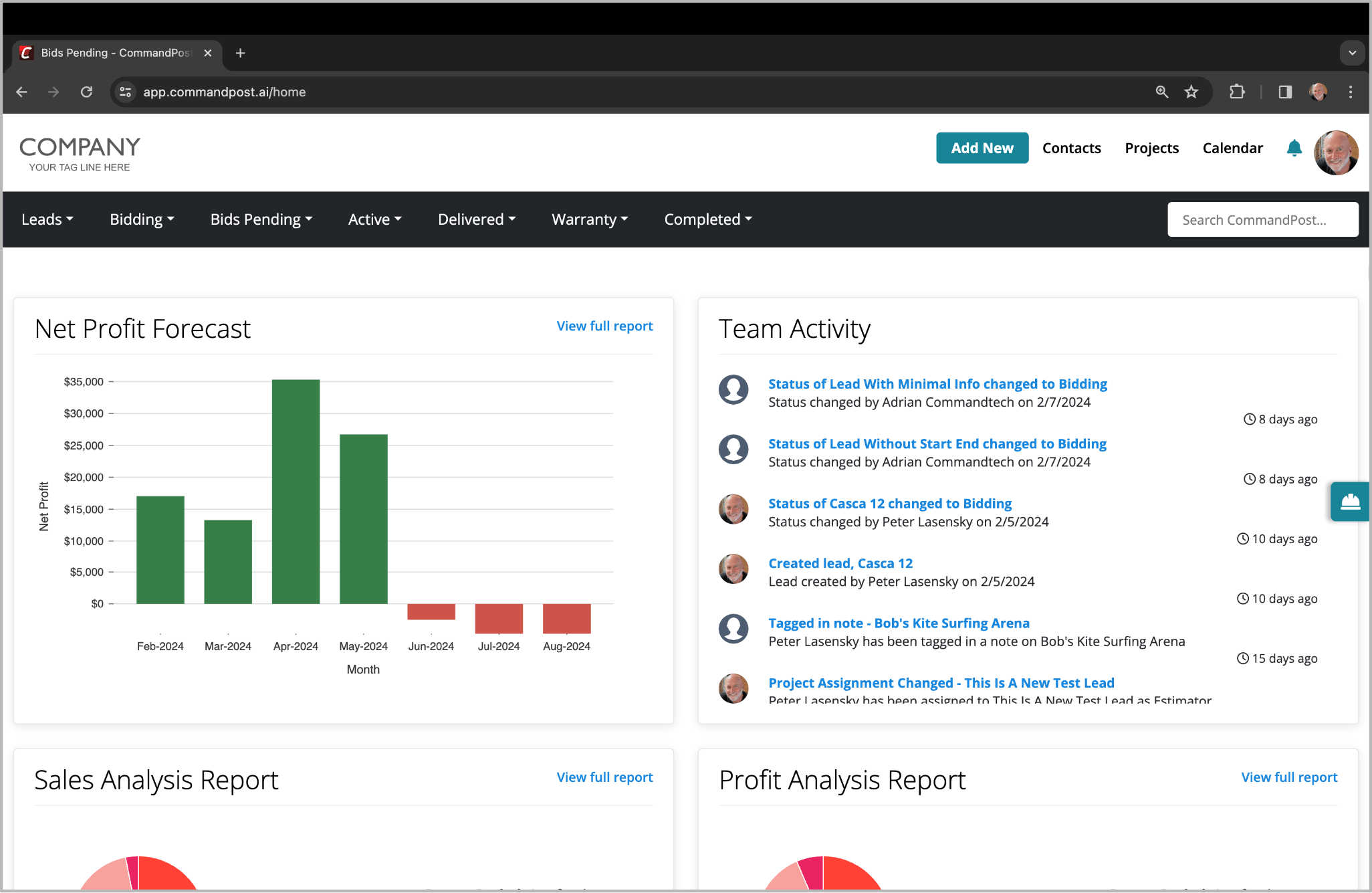
Task: Open 'Created lead, Casca 12' activity link
Action: click(840, 563)
